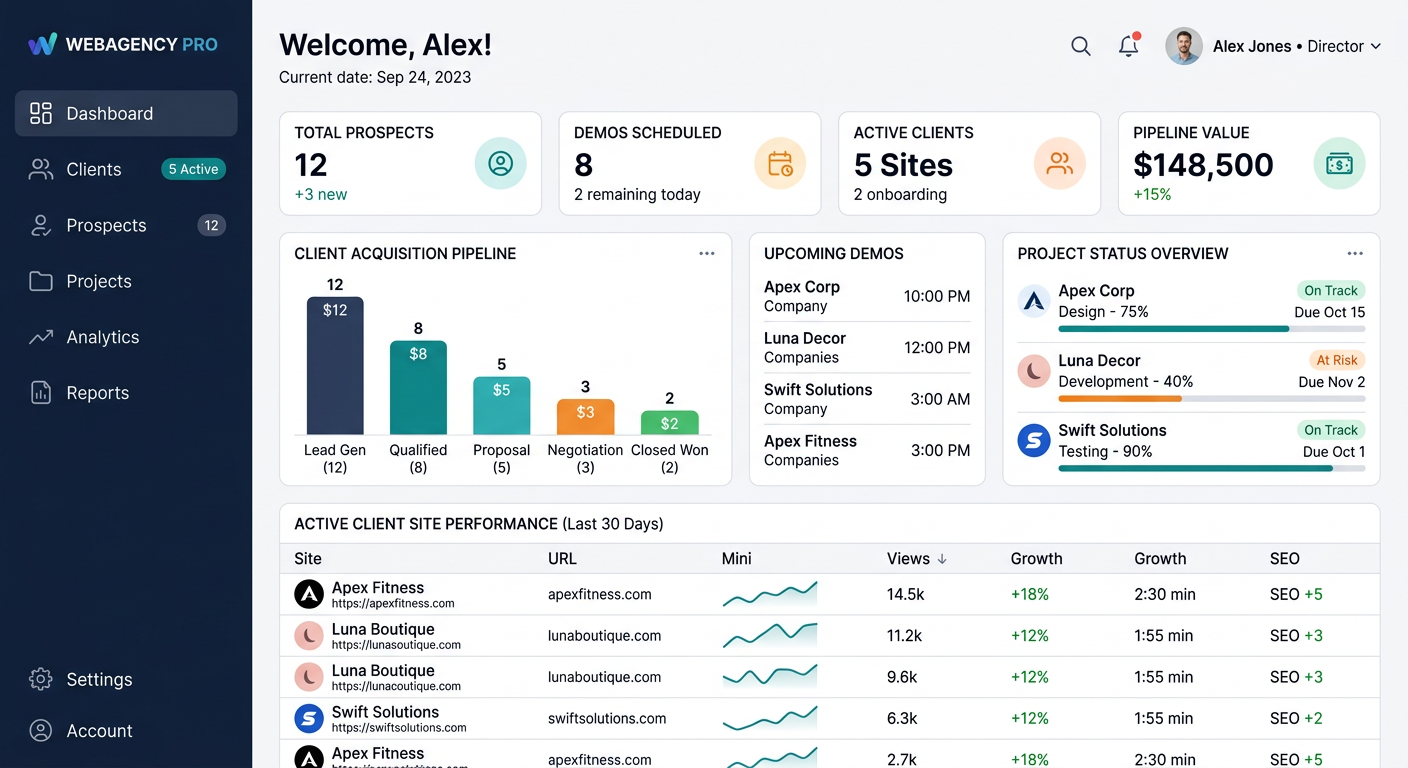The height and width of the screenshot is (768, 1408).
Task: Open notifications bell icon
Action: click(x=1129, y=45)
